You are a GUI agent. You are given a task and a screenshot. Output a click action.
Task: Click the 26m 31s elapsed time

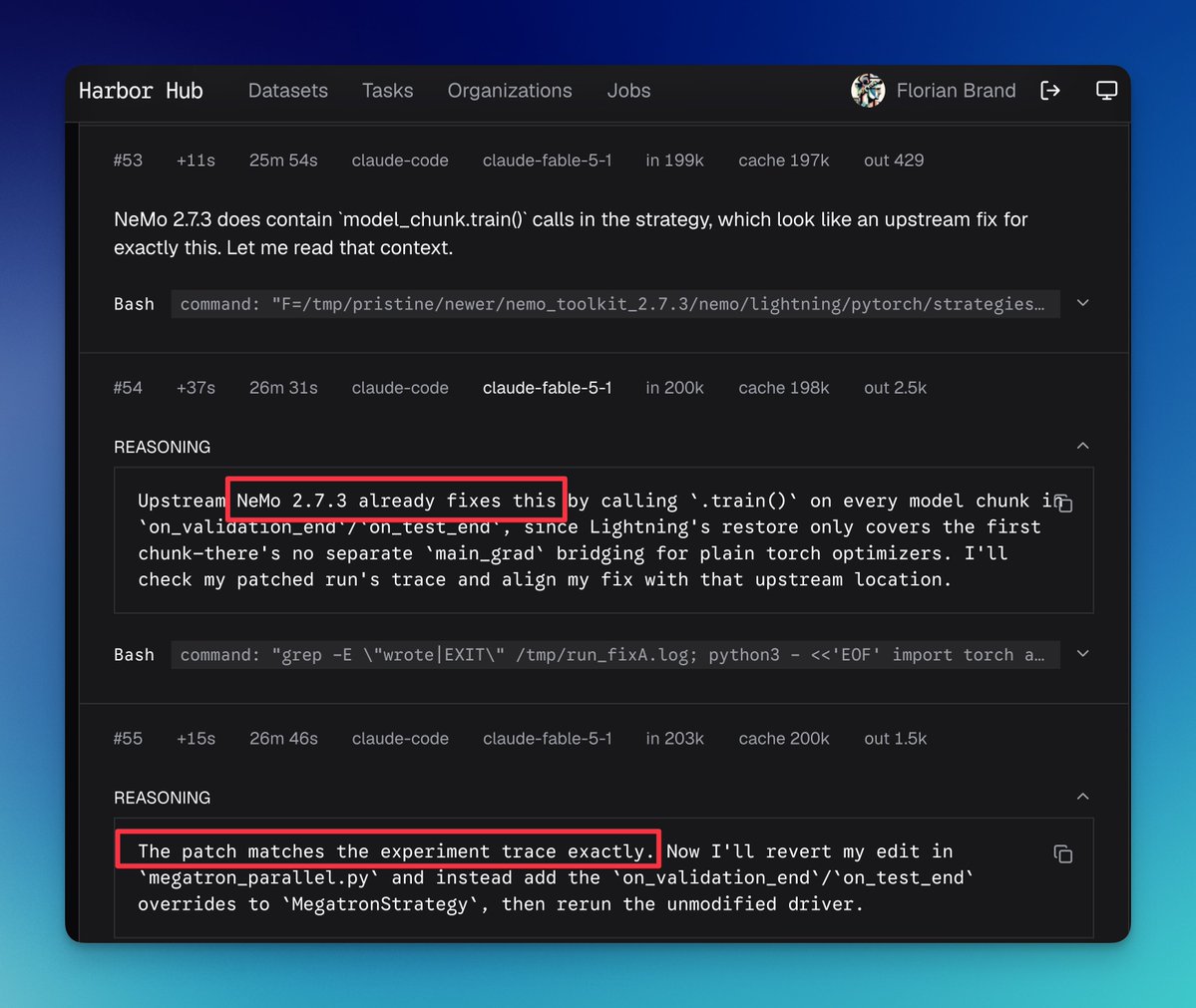coord(283,387)
